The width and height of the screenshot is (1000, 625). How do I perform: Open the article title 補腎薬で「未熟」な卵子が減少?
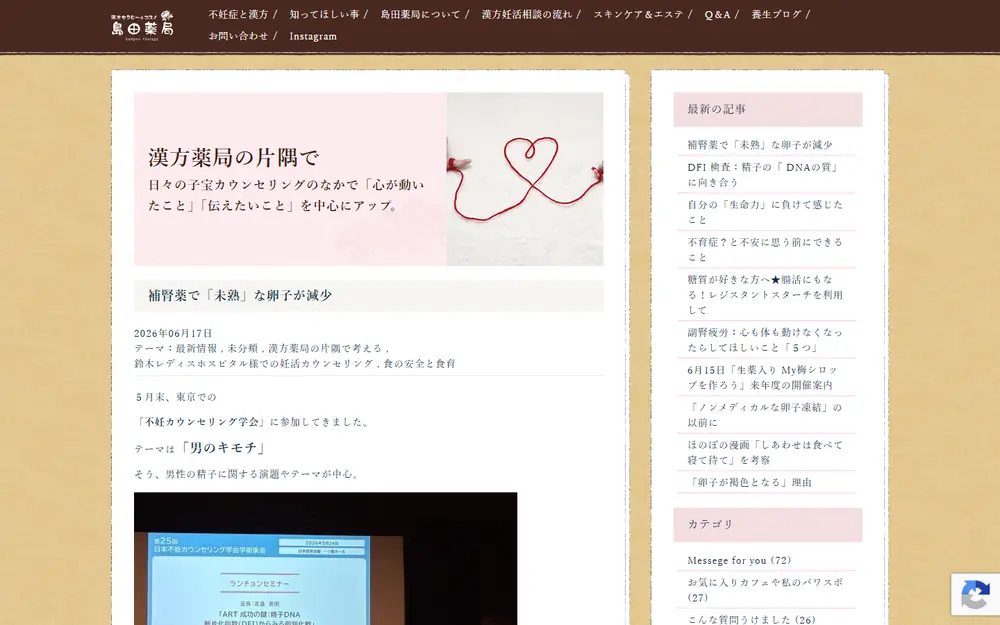click(x=240, y=295)
